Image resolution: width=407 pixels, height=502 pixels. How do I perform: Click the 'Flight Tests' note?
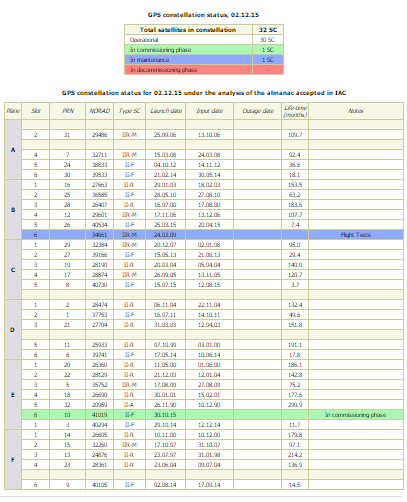(356, 235)
